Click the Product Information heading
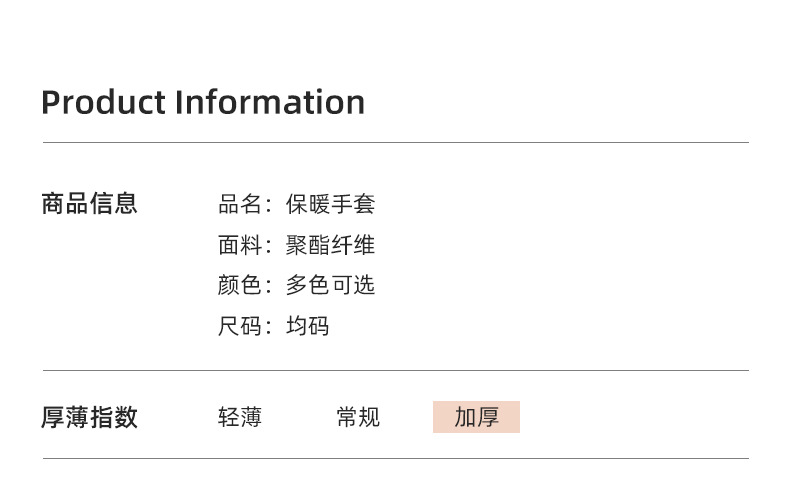The height and width of the screenshot is (501, 790). click(x=203, y=102)
